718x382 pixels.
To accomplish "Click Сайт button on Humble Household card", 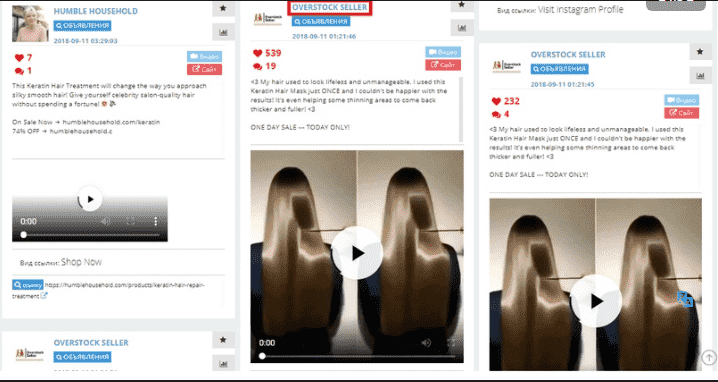I will click(x=204, y=70).
